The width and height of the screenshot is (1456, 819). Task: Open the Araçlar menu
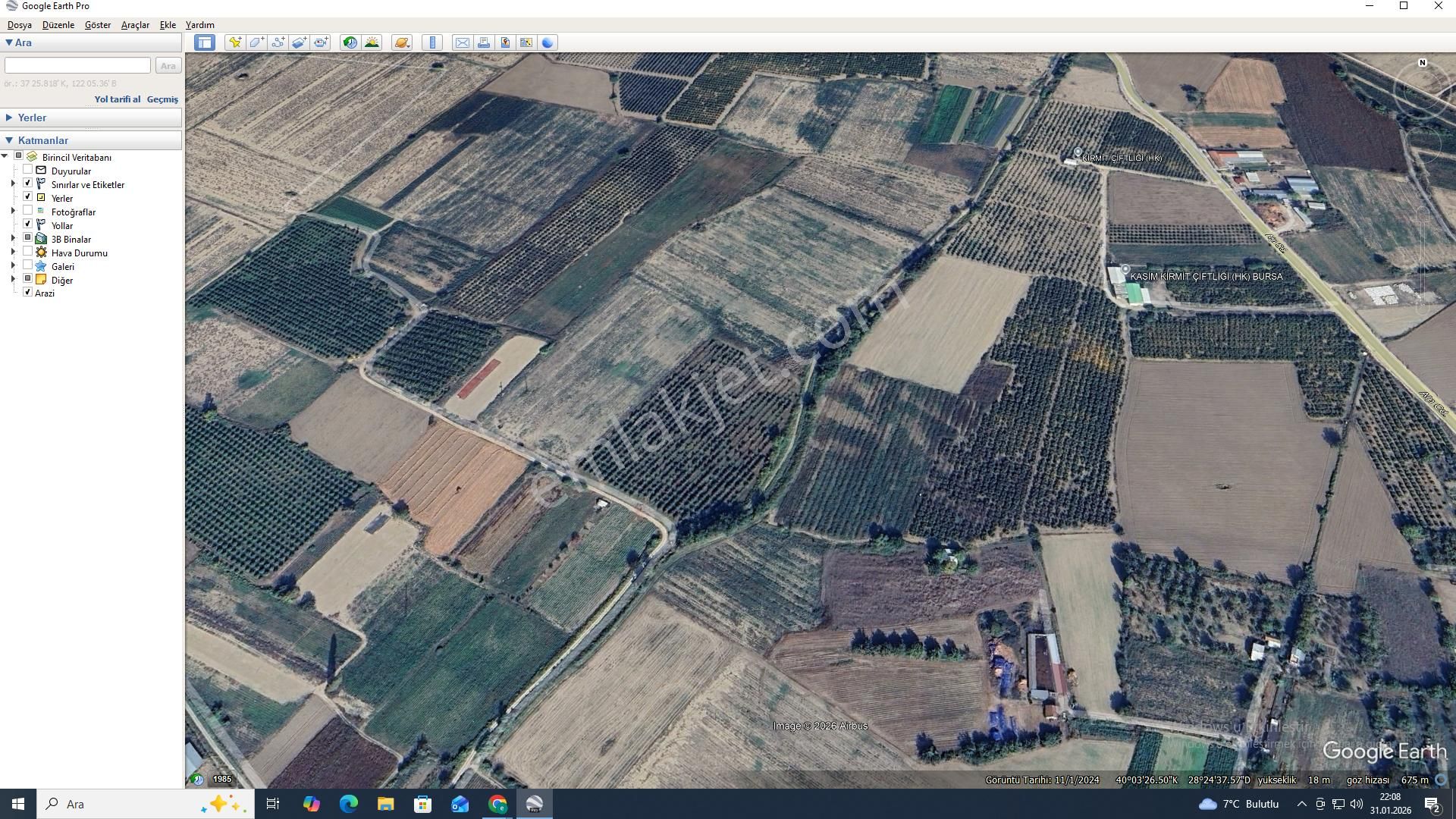pos(135,25)
